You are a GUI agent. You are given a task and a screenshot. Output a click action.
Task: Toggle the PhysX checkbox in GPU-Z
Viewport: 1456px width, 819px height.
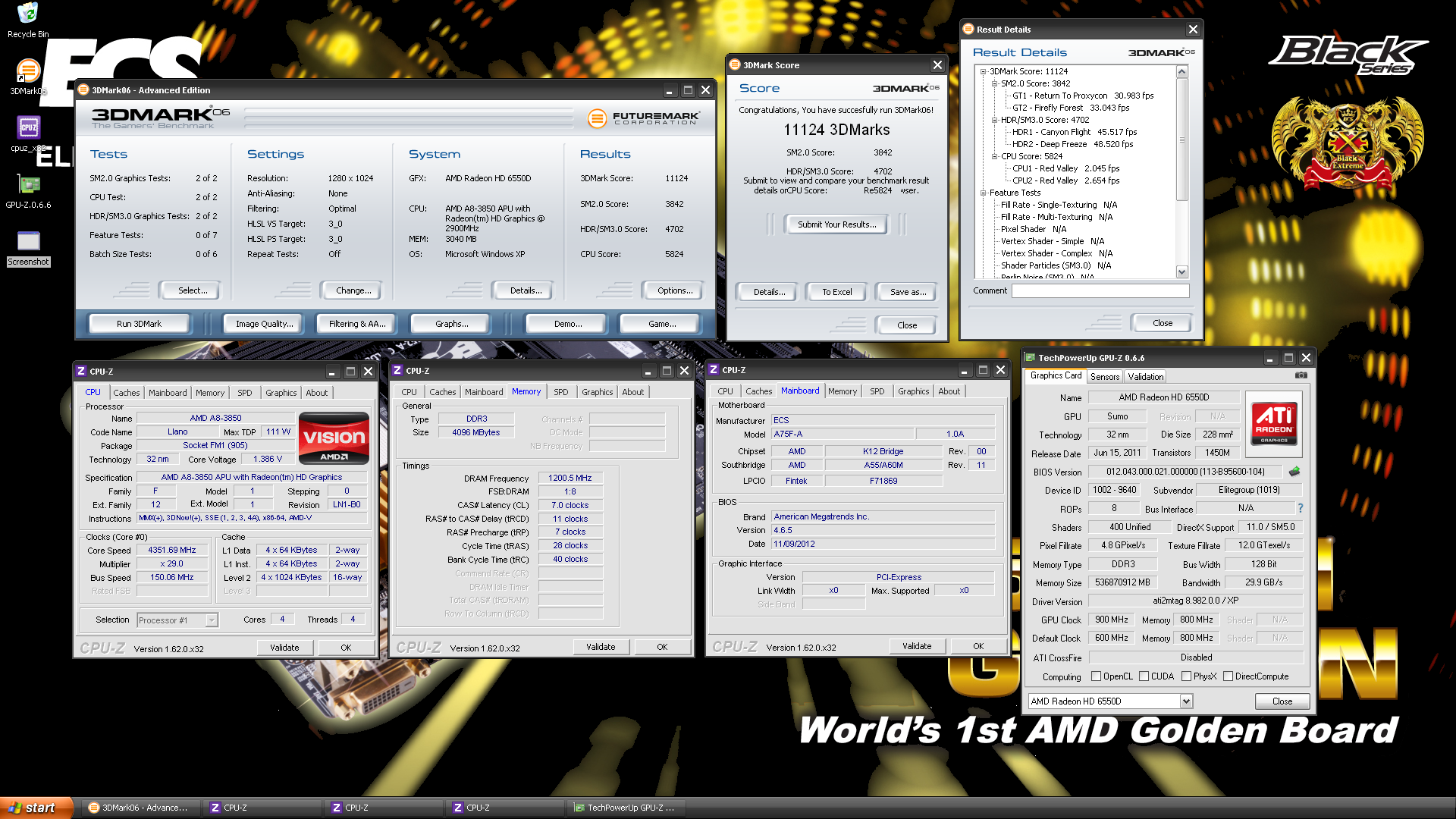coord(1186,676)
